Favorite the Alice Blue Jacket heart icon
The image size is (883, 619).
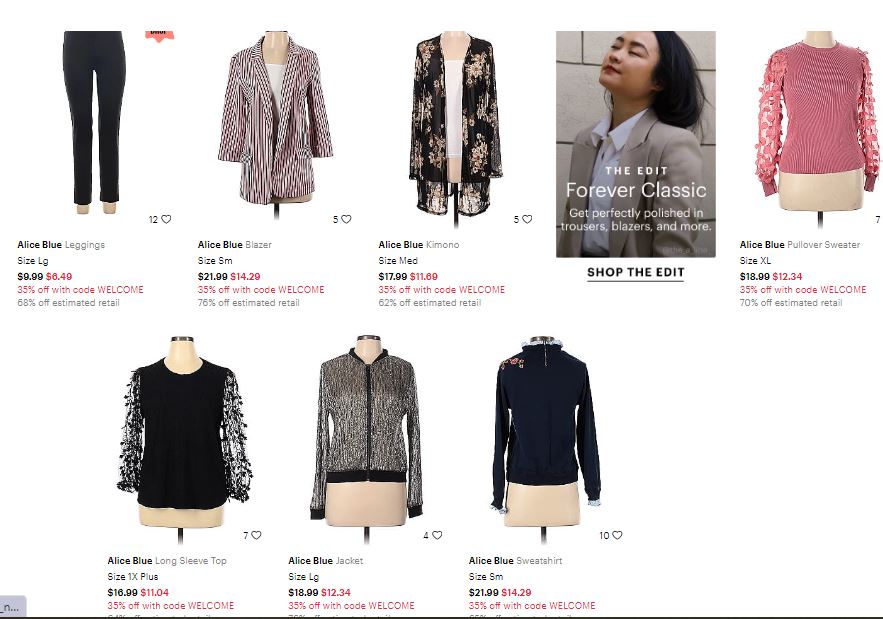437,535
